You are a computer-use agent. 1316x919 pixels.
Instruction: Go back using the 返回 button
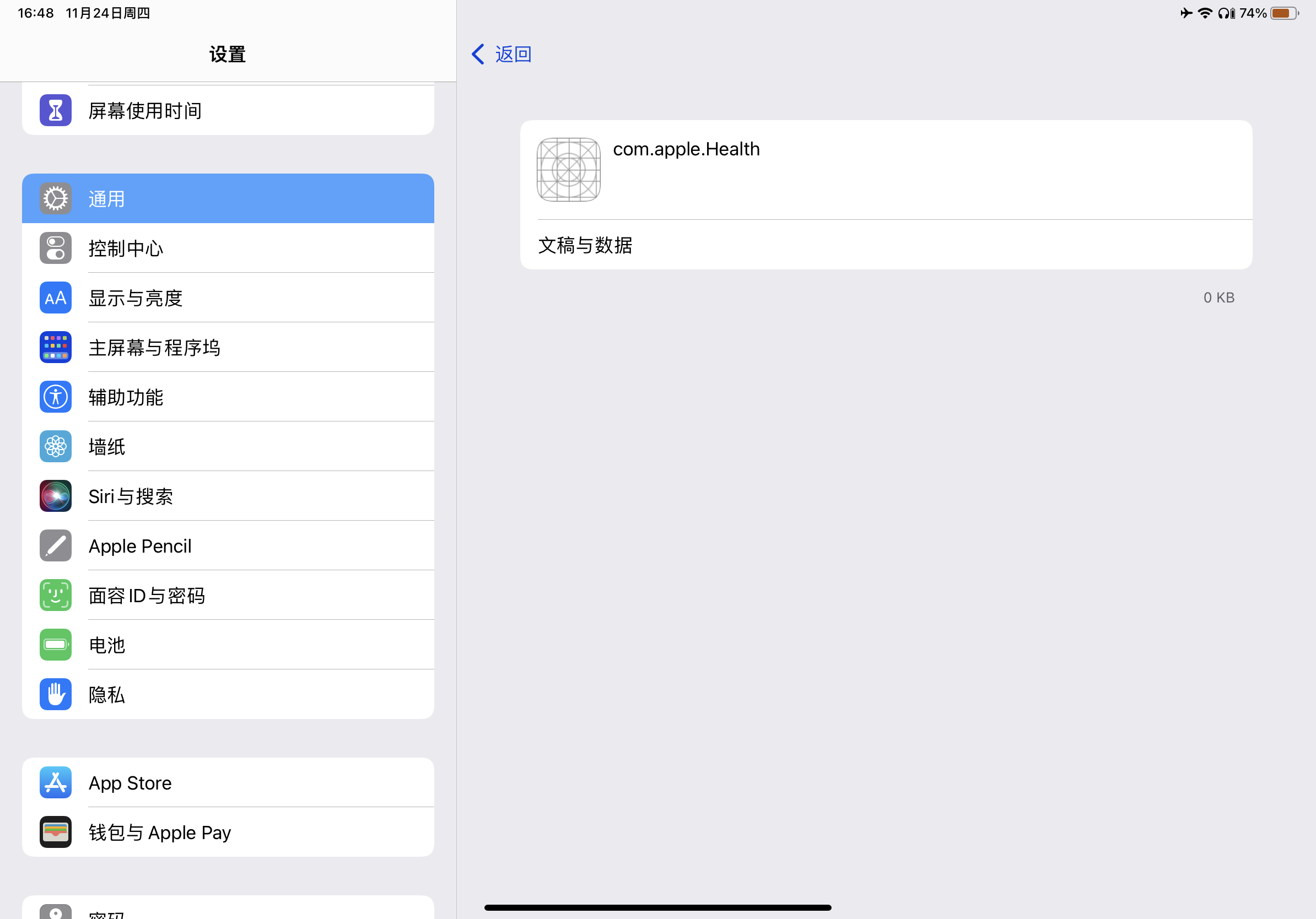point(513,55)
